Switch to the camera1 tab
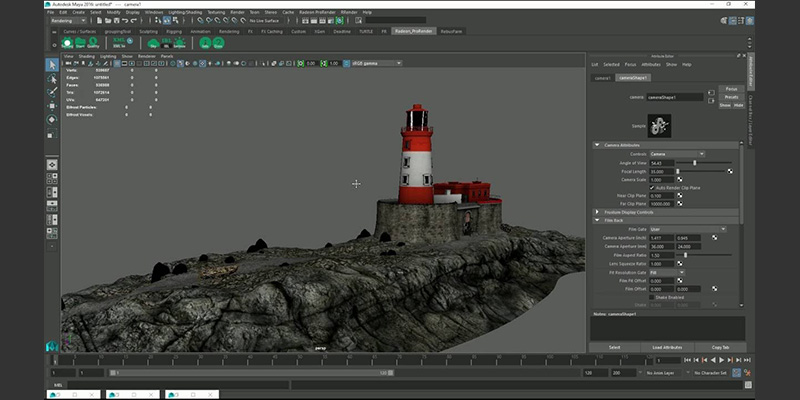Screen dimensions: 800x400 [x=603, y=78]
